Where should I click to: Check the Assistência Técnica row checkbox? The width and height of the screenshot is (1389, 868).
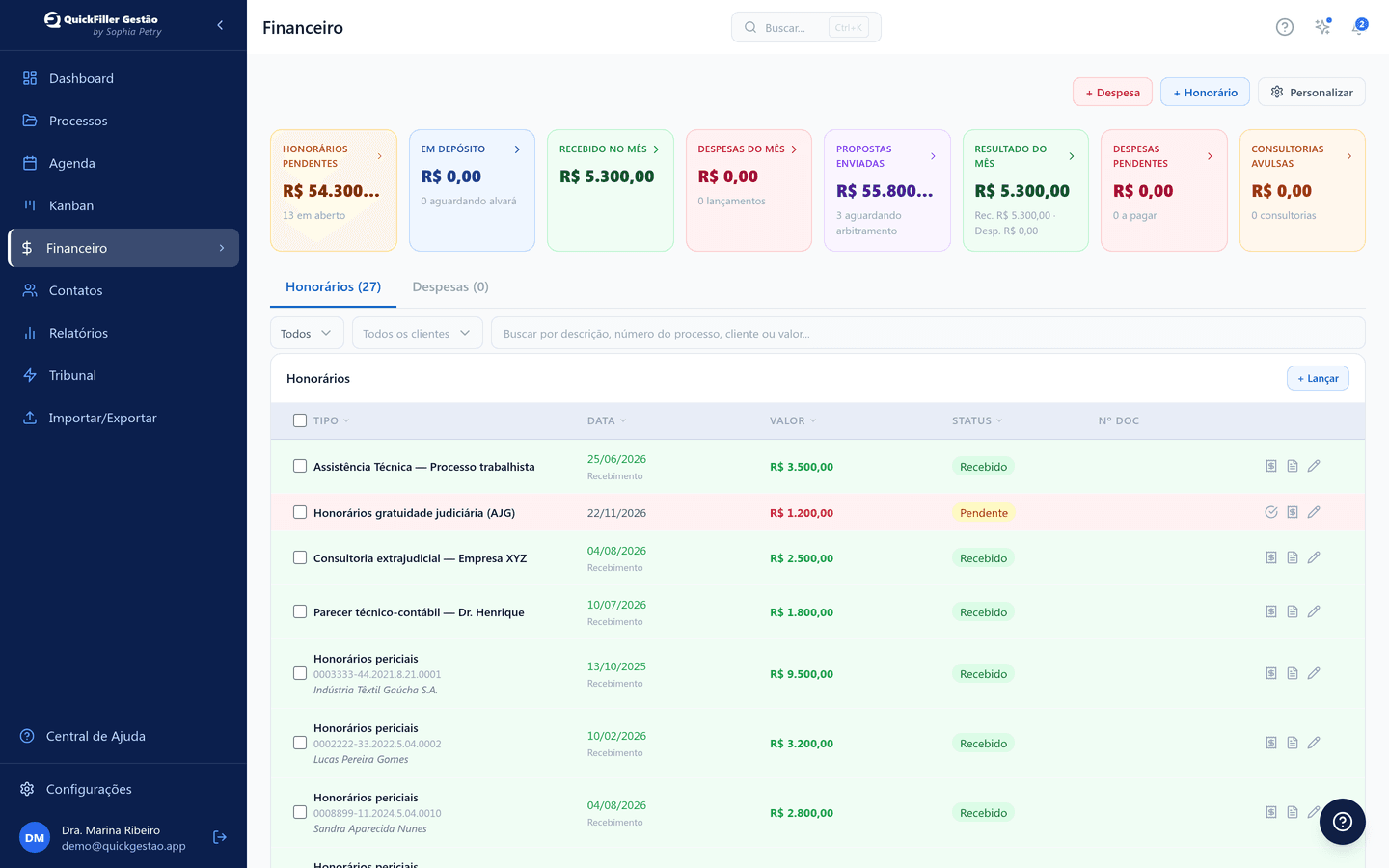tap(300, 466)
